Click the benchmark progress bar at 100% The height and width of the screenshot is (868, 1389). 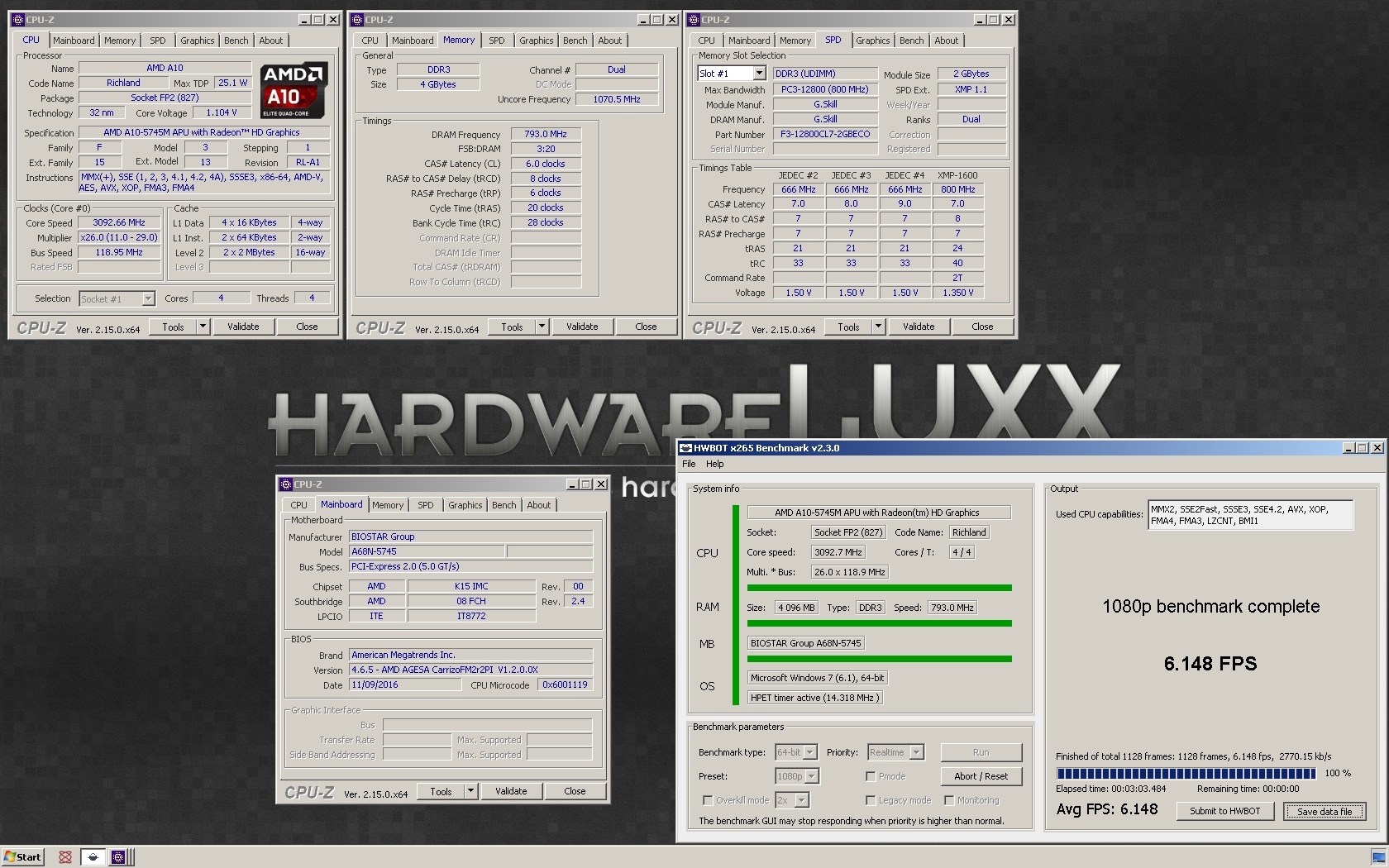click(x=1186, y=774)
